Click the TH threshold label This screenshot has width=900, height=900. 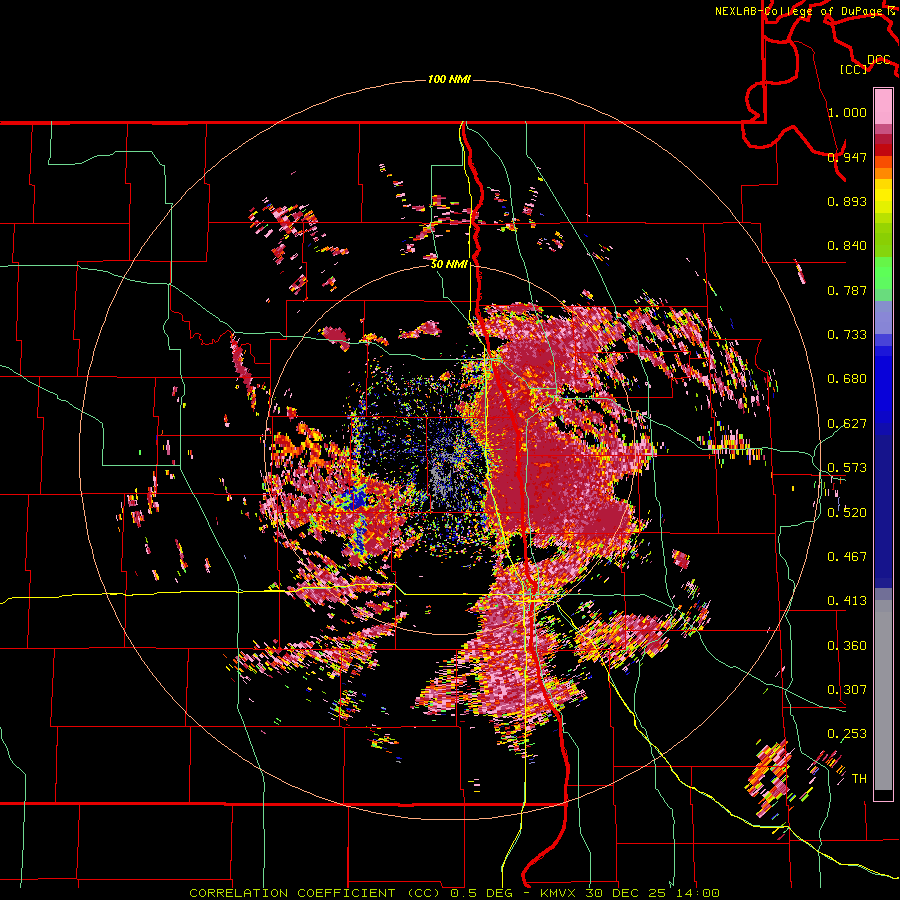[859, 778]
